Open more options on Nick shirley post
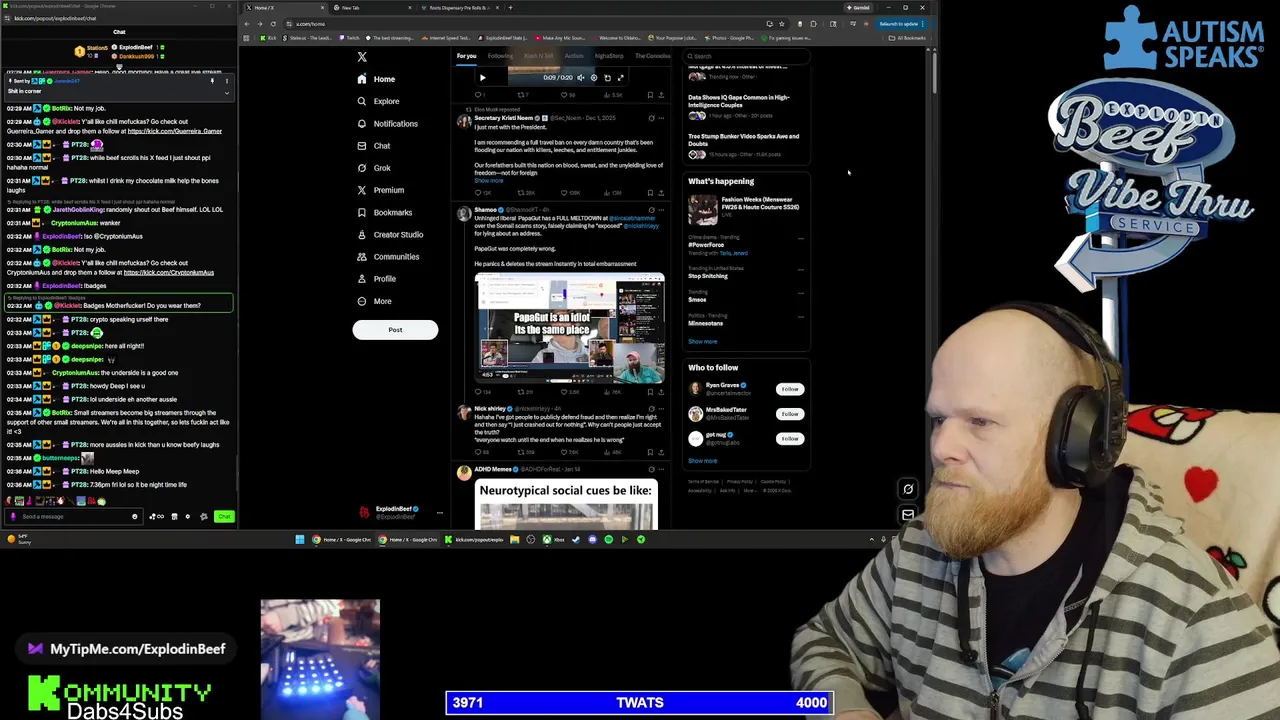Viewport: 1280px width, 720px height. (661, 408)
